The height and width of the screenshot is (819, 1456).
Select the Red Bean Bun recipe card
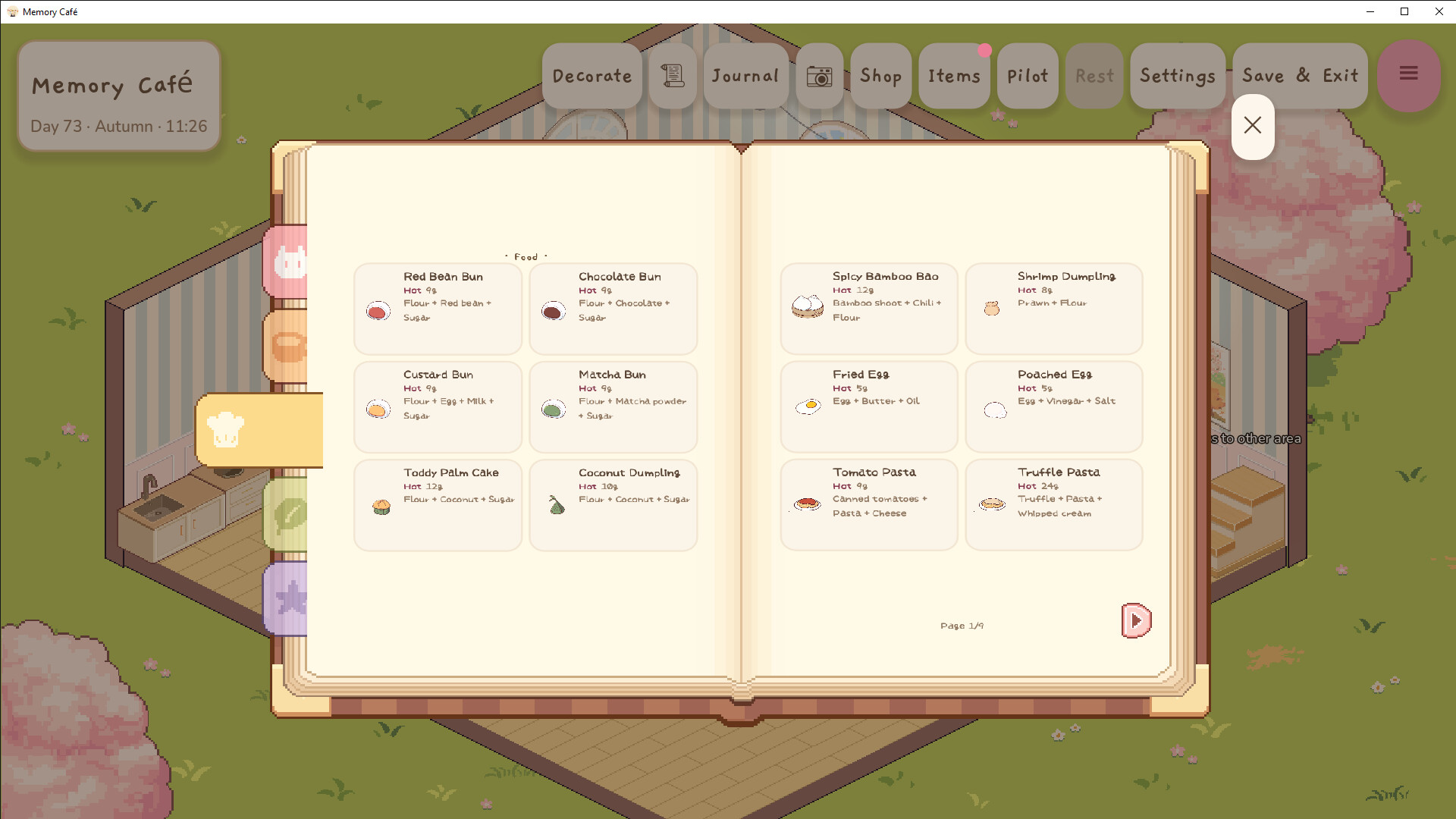[x=438, y=309]
